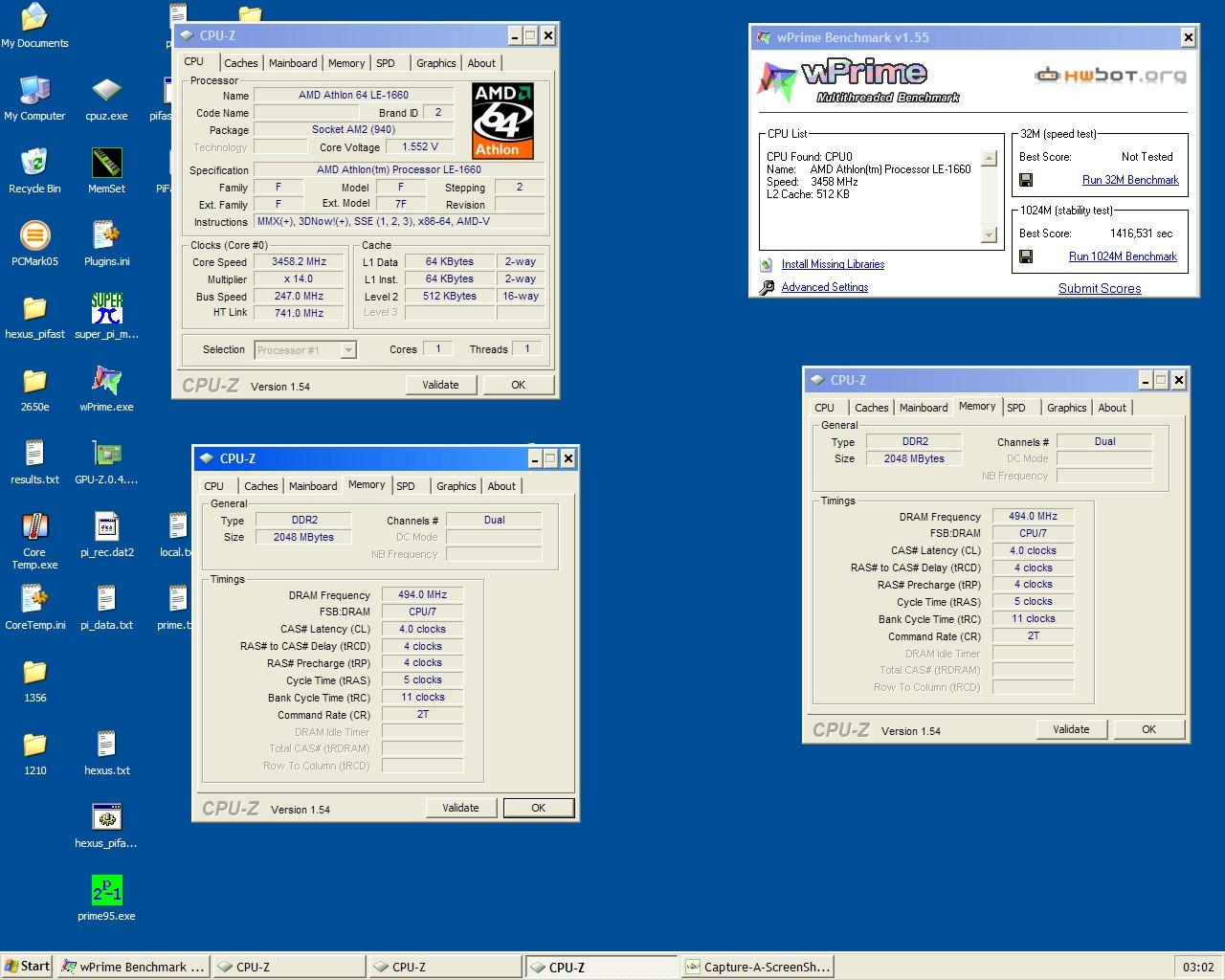This screenshot has width=1225, height=980.
Task: Open the Recycle Bin icon
Action: 34,171
